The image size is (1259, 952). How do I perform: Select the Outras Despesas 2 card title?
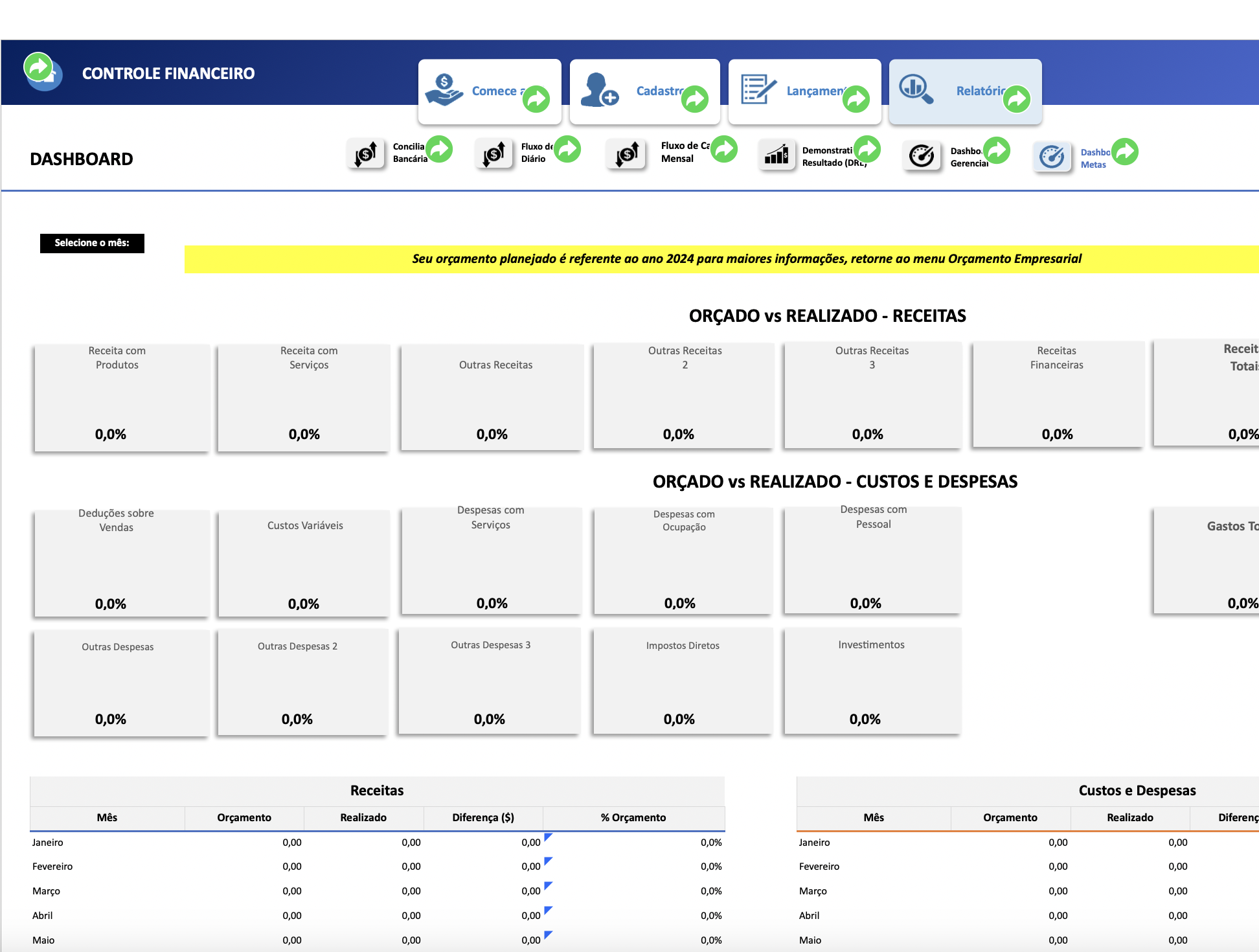click(297, 646)
